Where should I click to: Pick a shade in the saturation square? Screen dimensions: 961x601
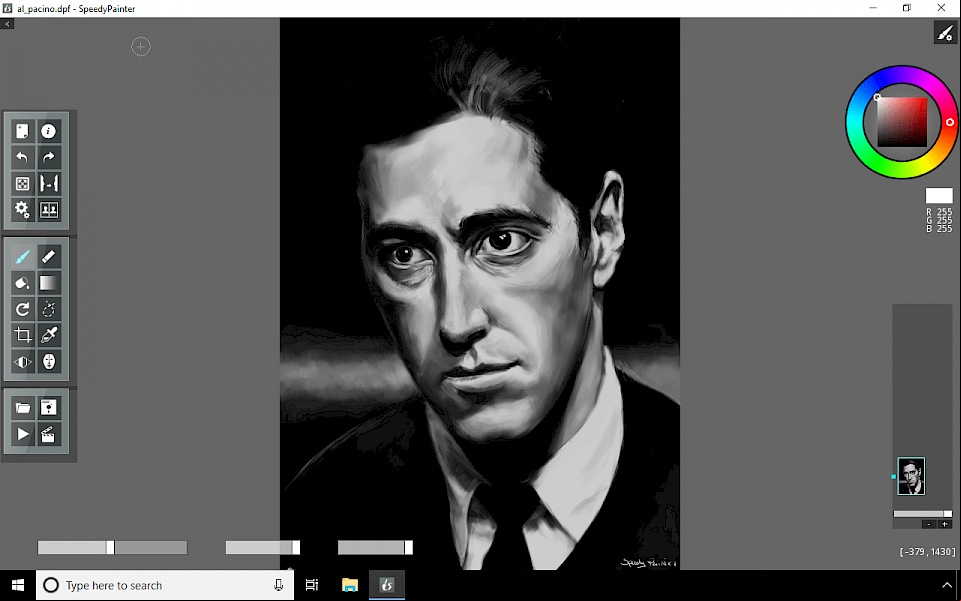[902, 122]
